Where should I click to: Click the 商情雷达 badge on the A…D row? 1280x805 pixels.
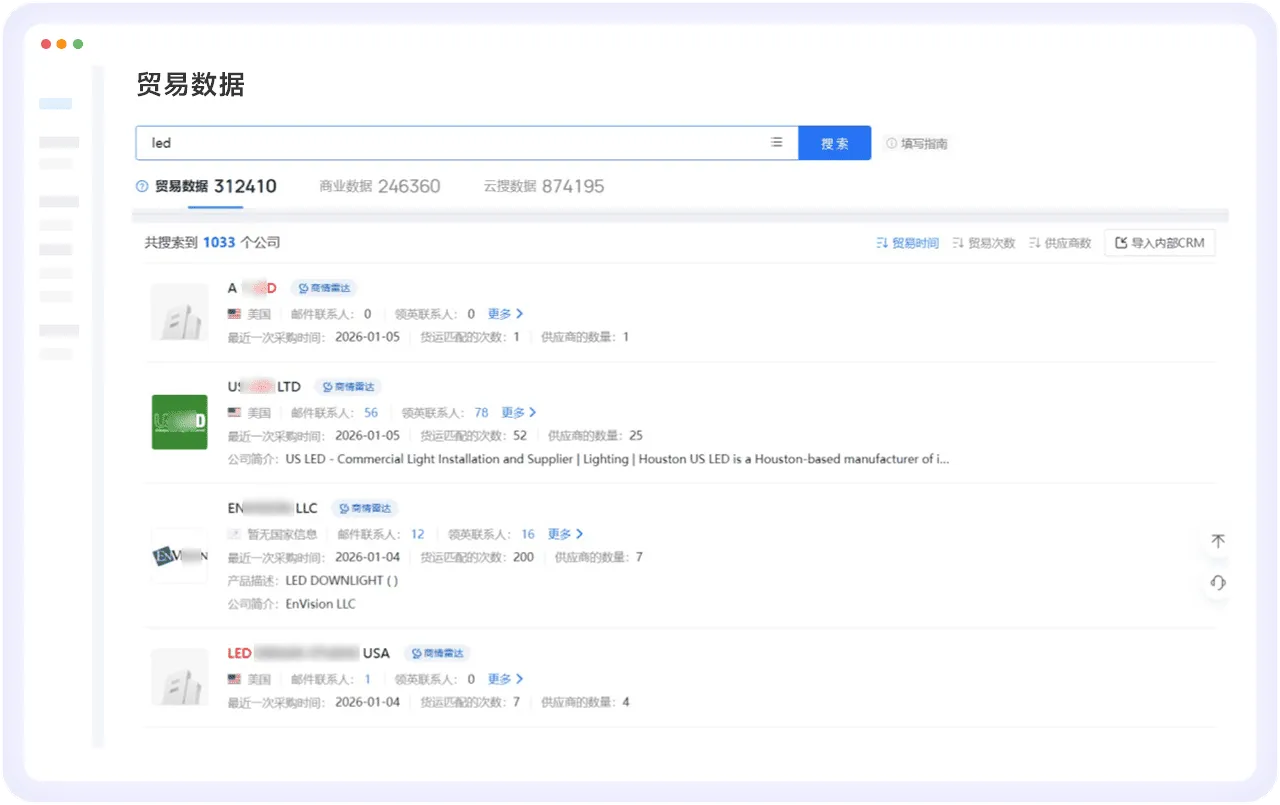[324, 288]
